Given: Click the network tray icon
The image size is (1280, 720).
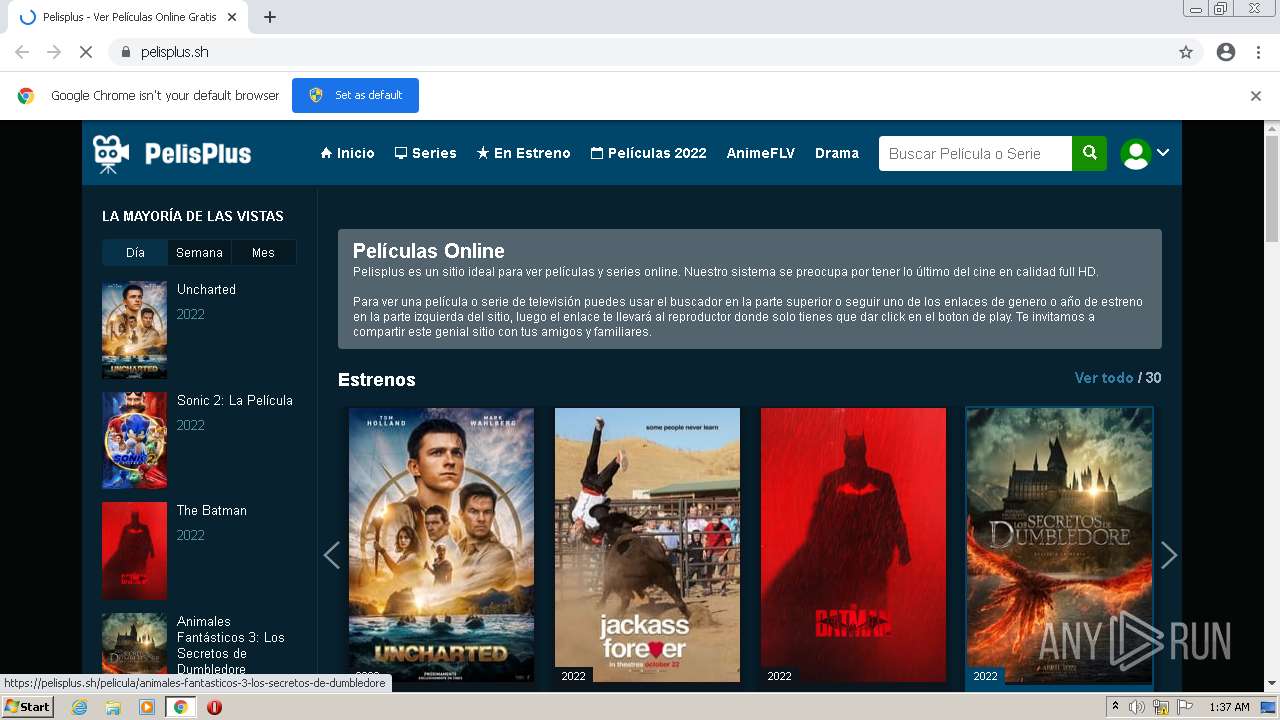Looking at the screenshot, I should [1161, 707].
